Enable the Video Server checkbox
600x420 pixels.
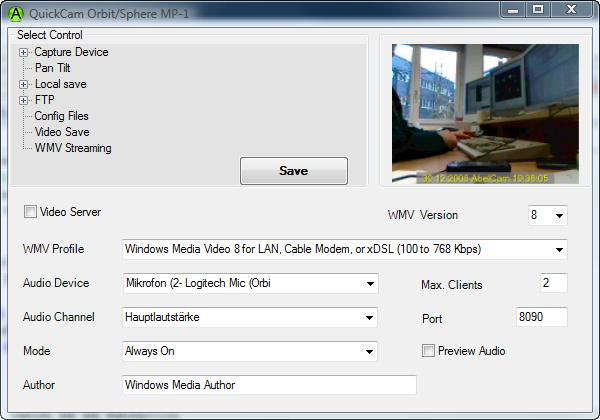tap(31, 212)
